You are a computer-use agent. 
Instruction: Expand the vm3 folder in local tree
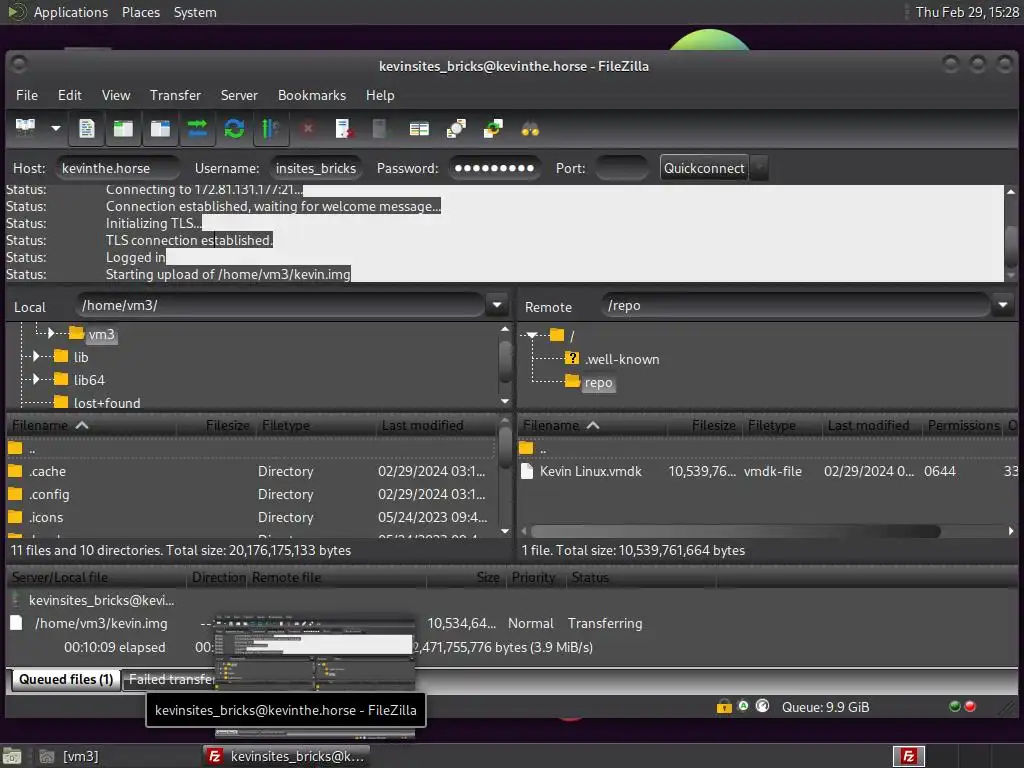pyautogui.click(x=51, y=333)
